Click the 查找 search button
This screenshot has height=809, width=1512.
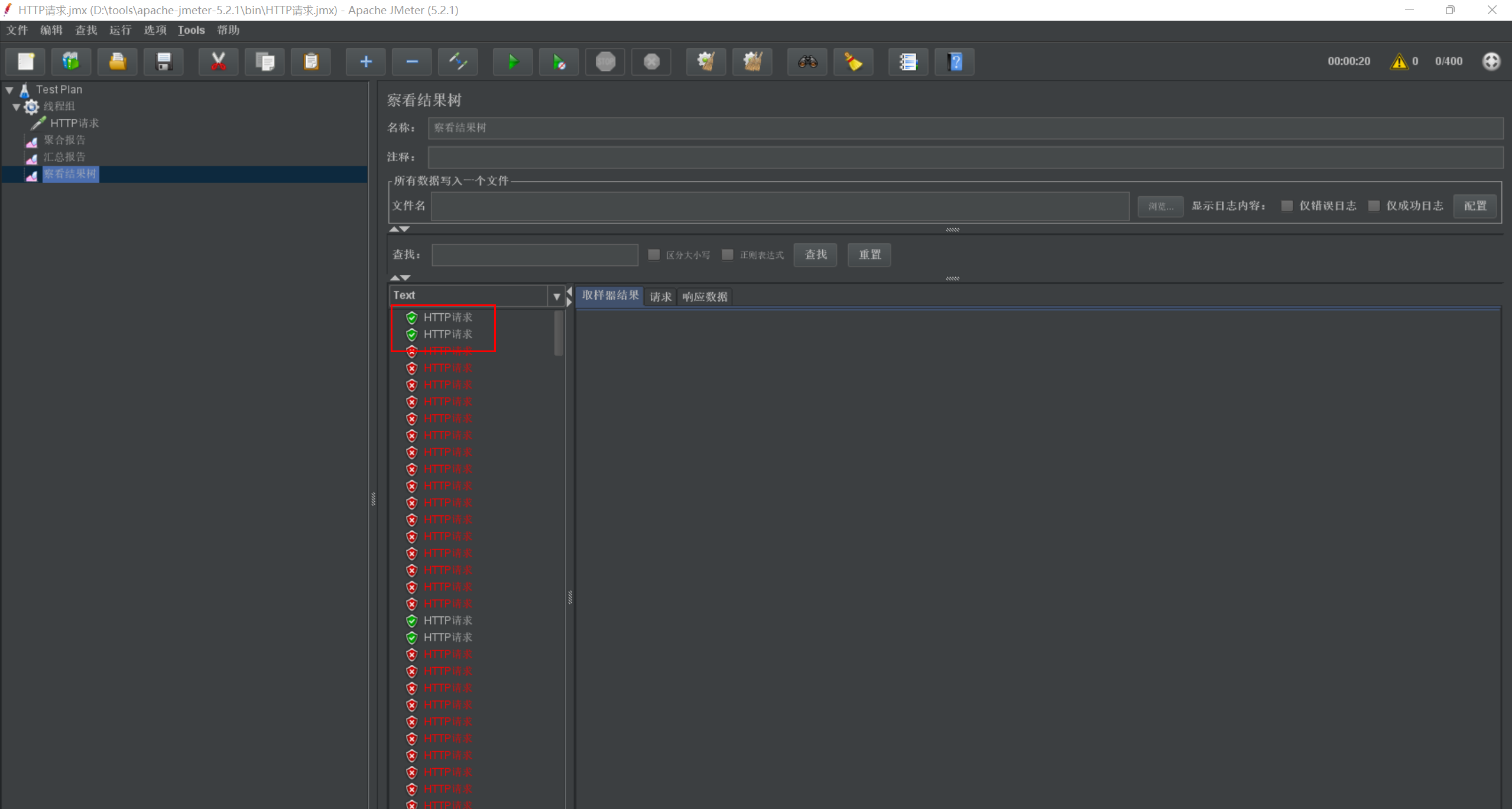coord(815,255)
